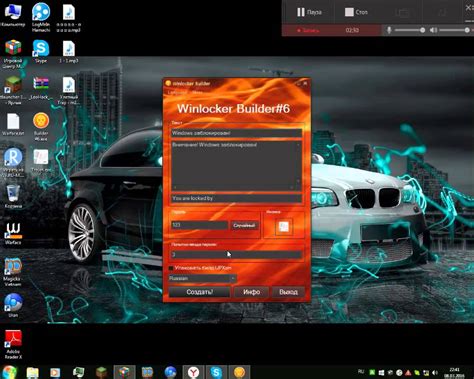Open the Yandex browser taskbar icon
474x379 pixels.
click(x=193, y=372)
